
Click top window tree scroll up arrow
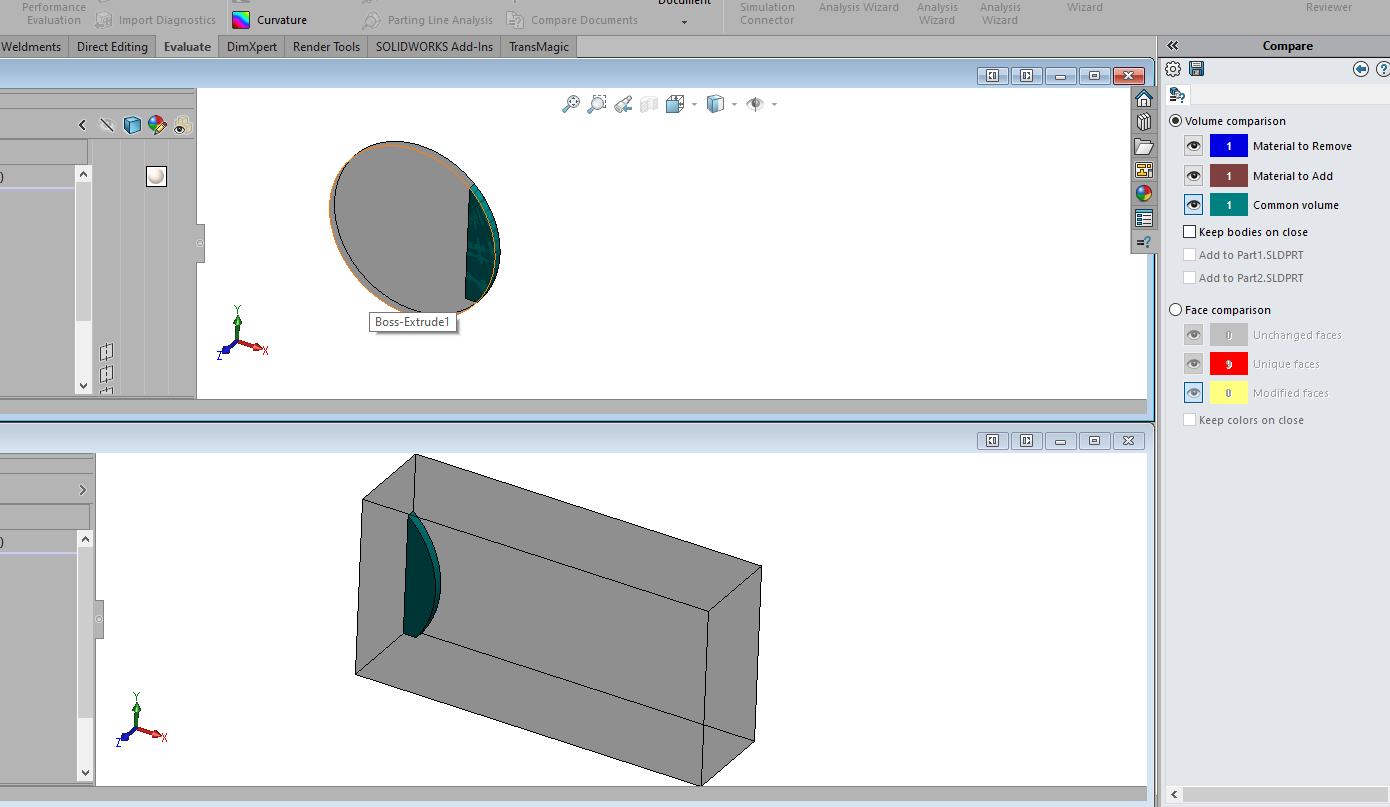coord(83,174)
